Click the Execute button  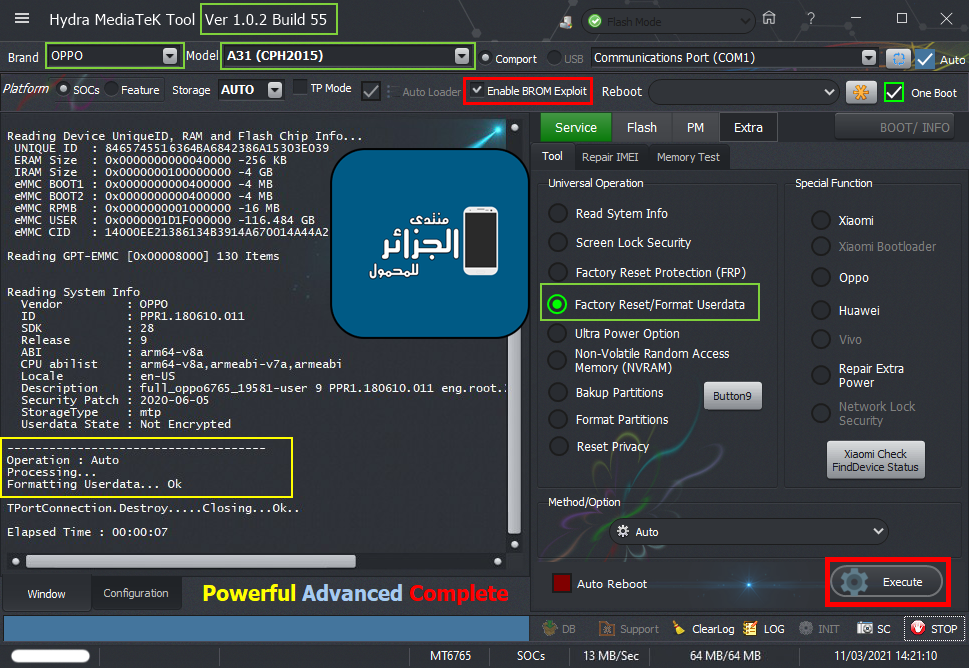(889, 581)
